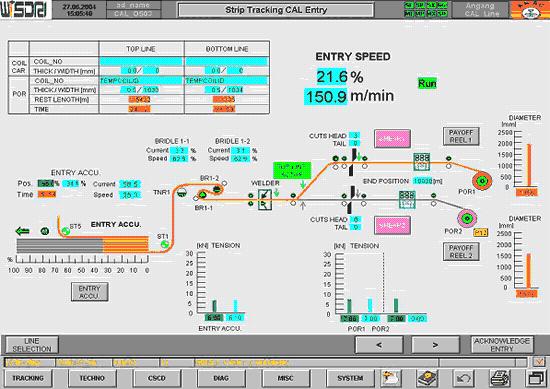Screen dimensions: 550x389
Task: Expand the alarm line checkmark dropdown
Action: click(539, 362)
